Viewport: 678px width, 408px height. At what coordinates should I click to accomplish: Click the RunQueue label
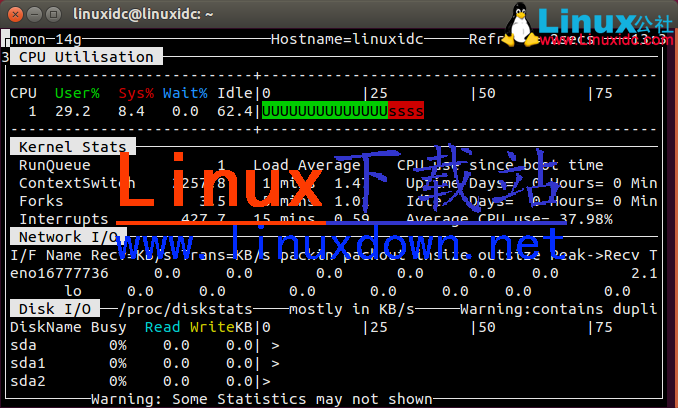click(x=55, y=165)
